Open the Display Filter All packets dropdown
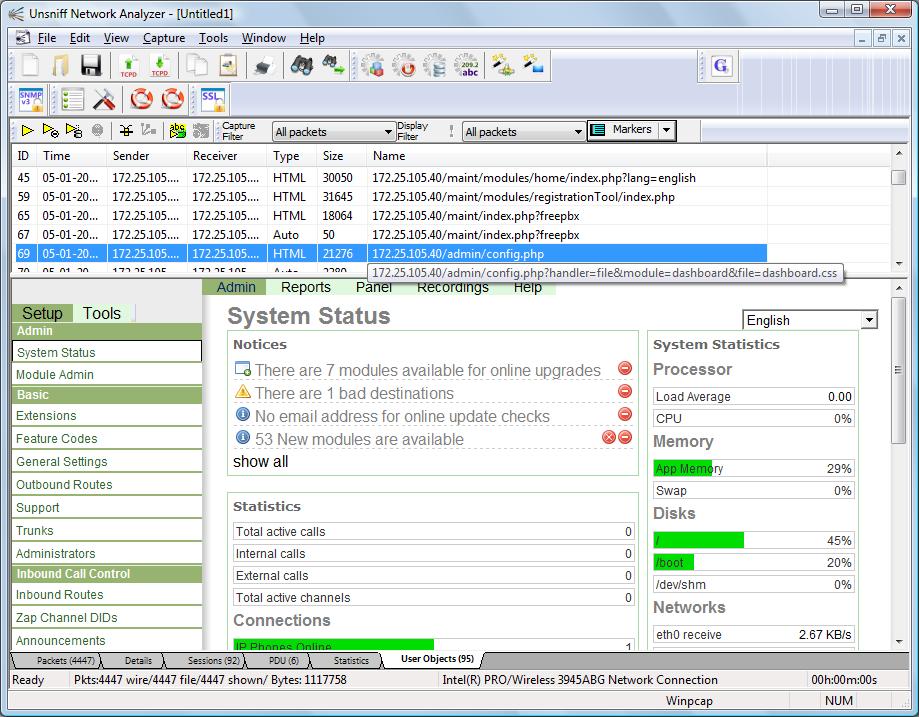Image resolution: width=919 pixels, height=717 pixels. [523, 132]
